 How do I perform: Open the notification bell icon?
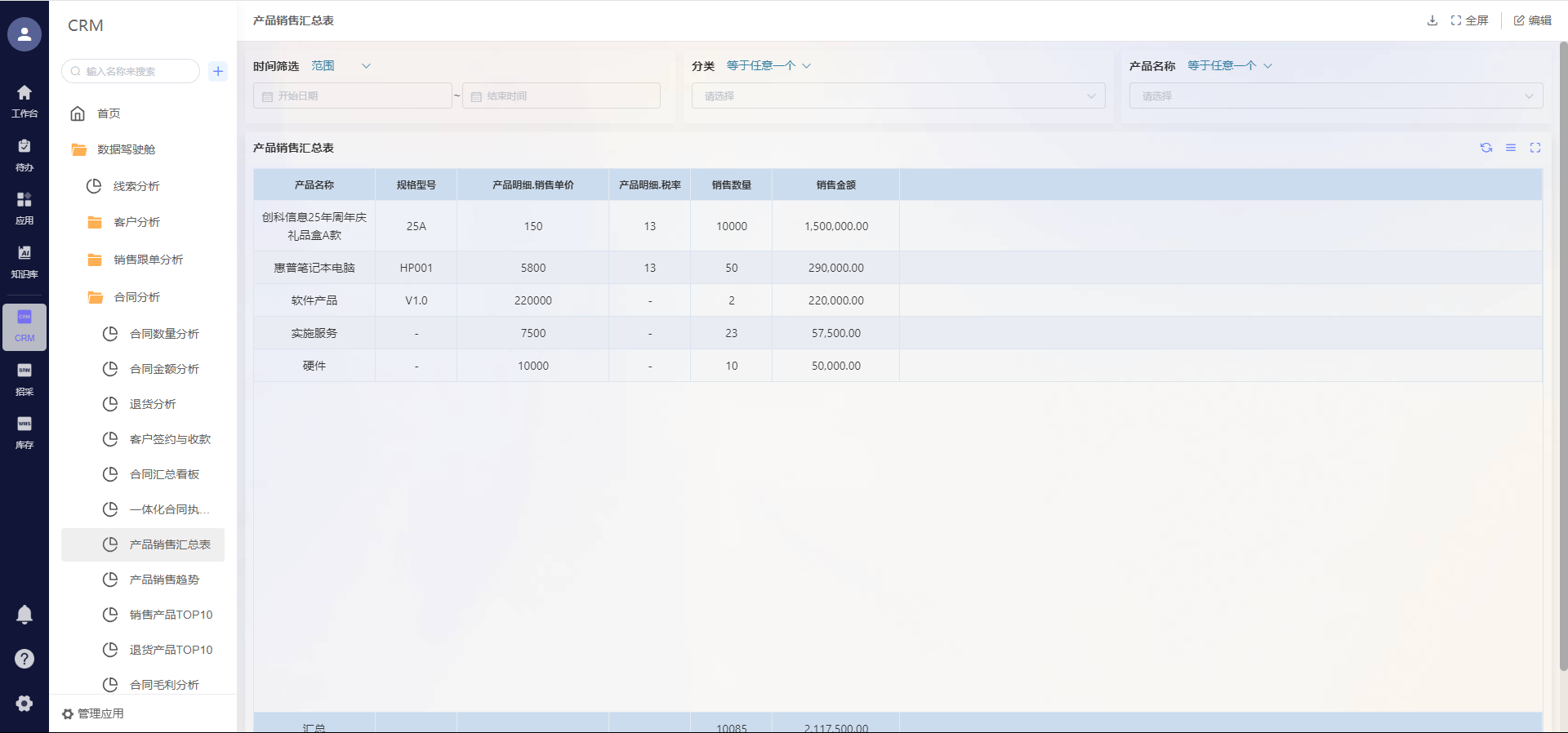pos(24,614)
